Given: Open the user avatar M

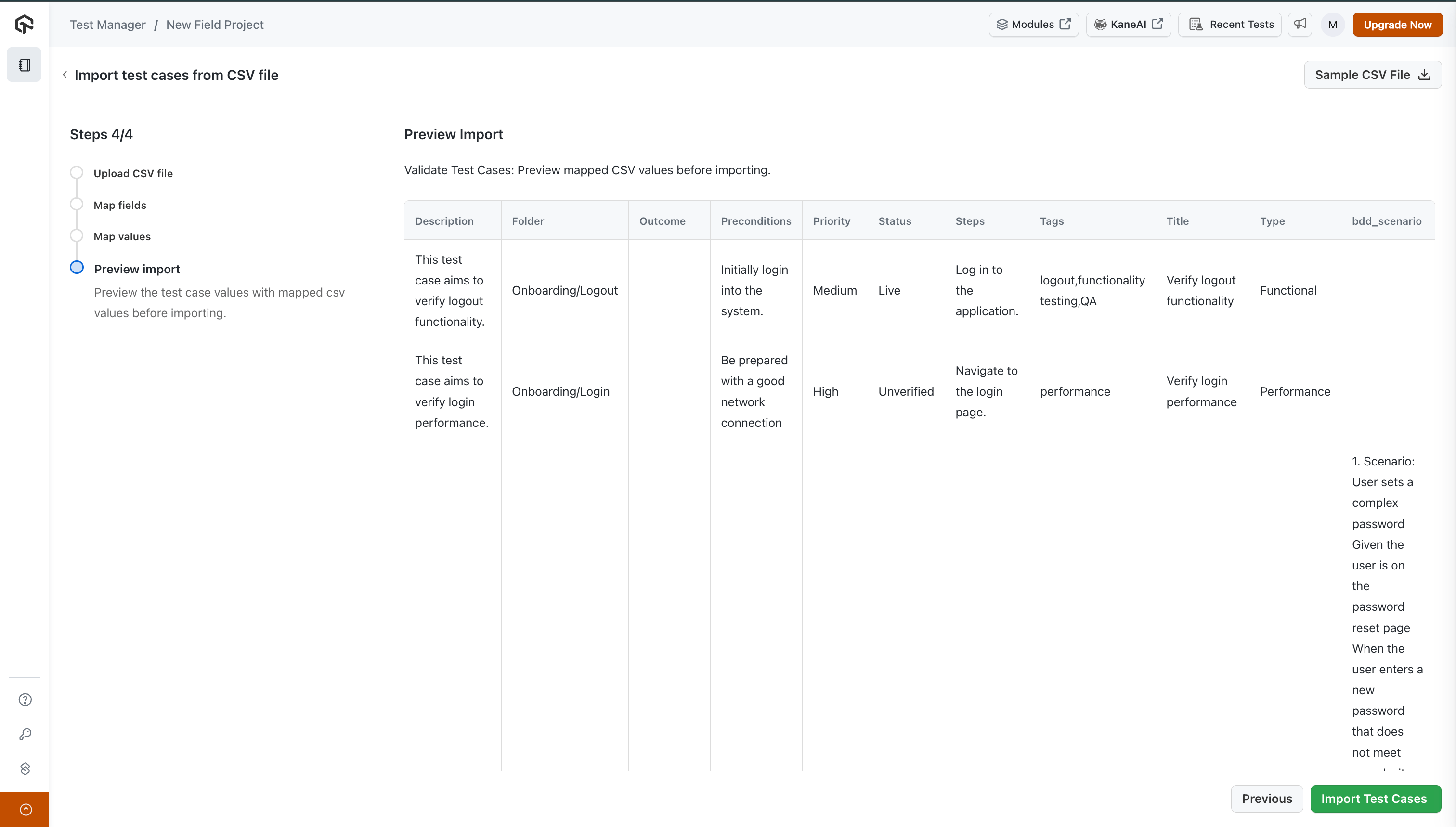Looking at the screenshot, I should [1333, 25].
